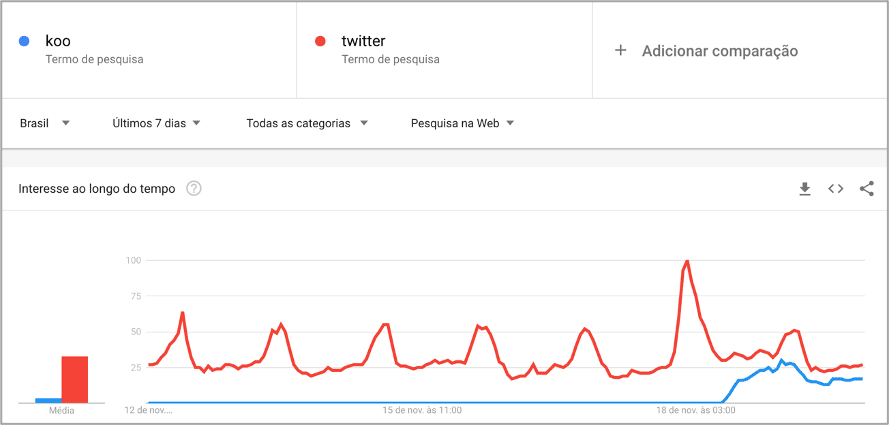
Task: Select the 18 de nov. às 03:00 axis label
Action: (697, 410)
